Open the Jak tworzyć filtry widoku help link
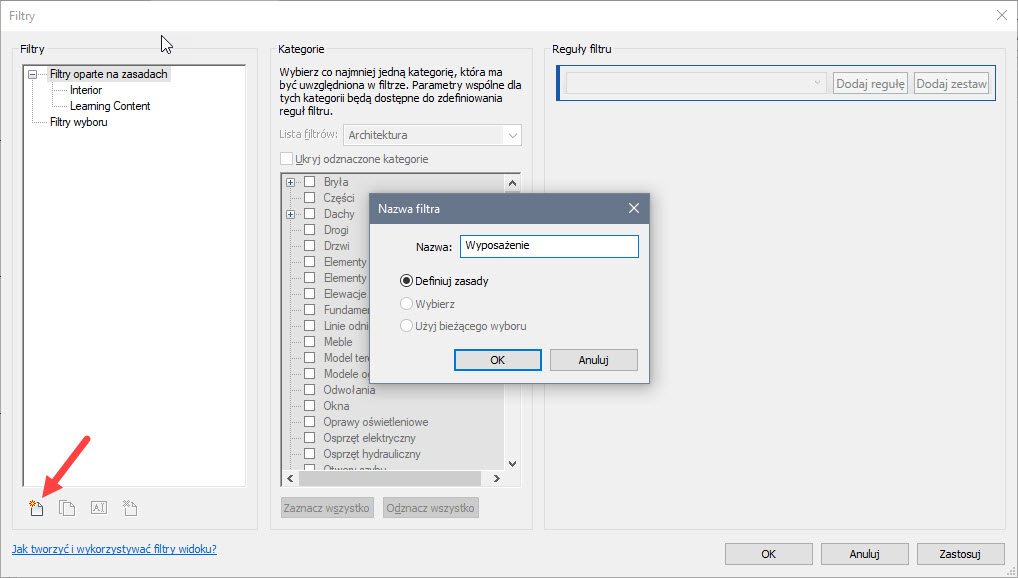1018x578 pixels. [x=114, y=549]
